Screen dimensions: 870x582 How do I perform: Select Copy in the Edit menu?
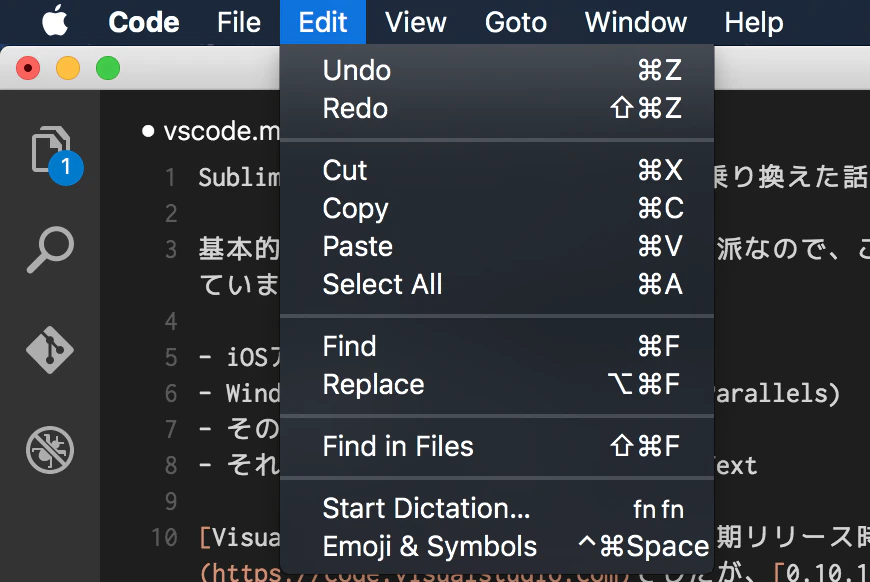pyautogui.click(x=497, y=209)
